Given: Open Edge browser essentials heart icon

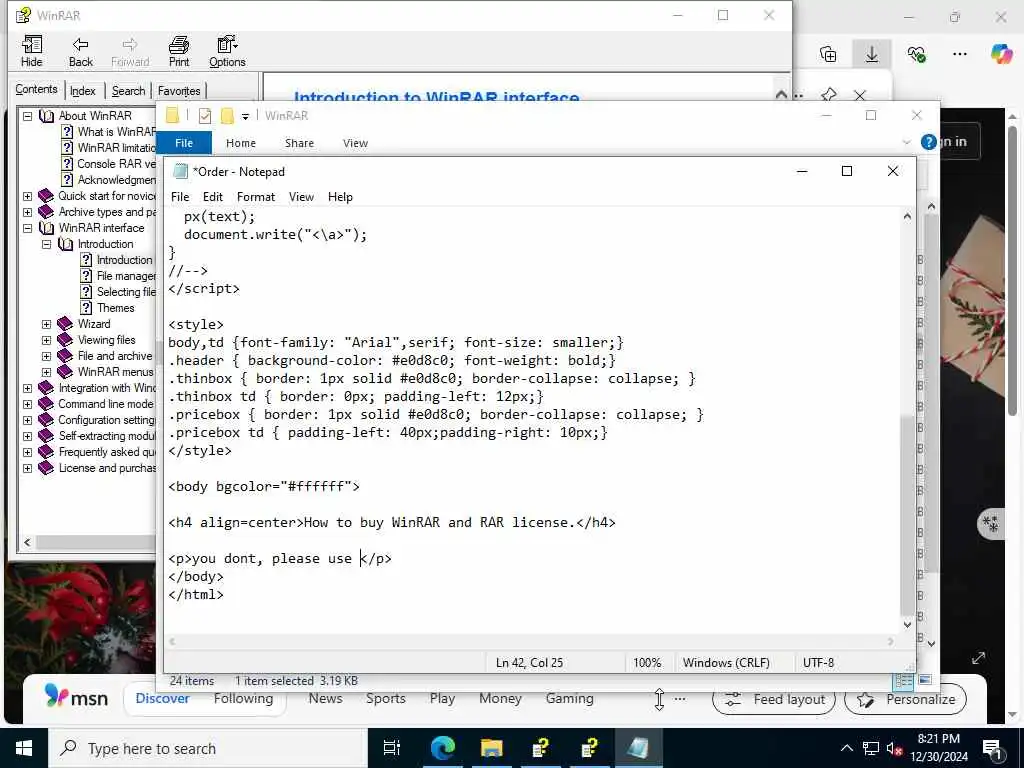Looking at the screenshot, I should pyautogui.click(x=916, y=54).
